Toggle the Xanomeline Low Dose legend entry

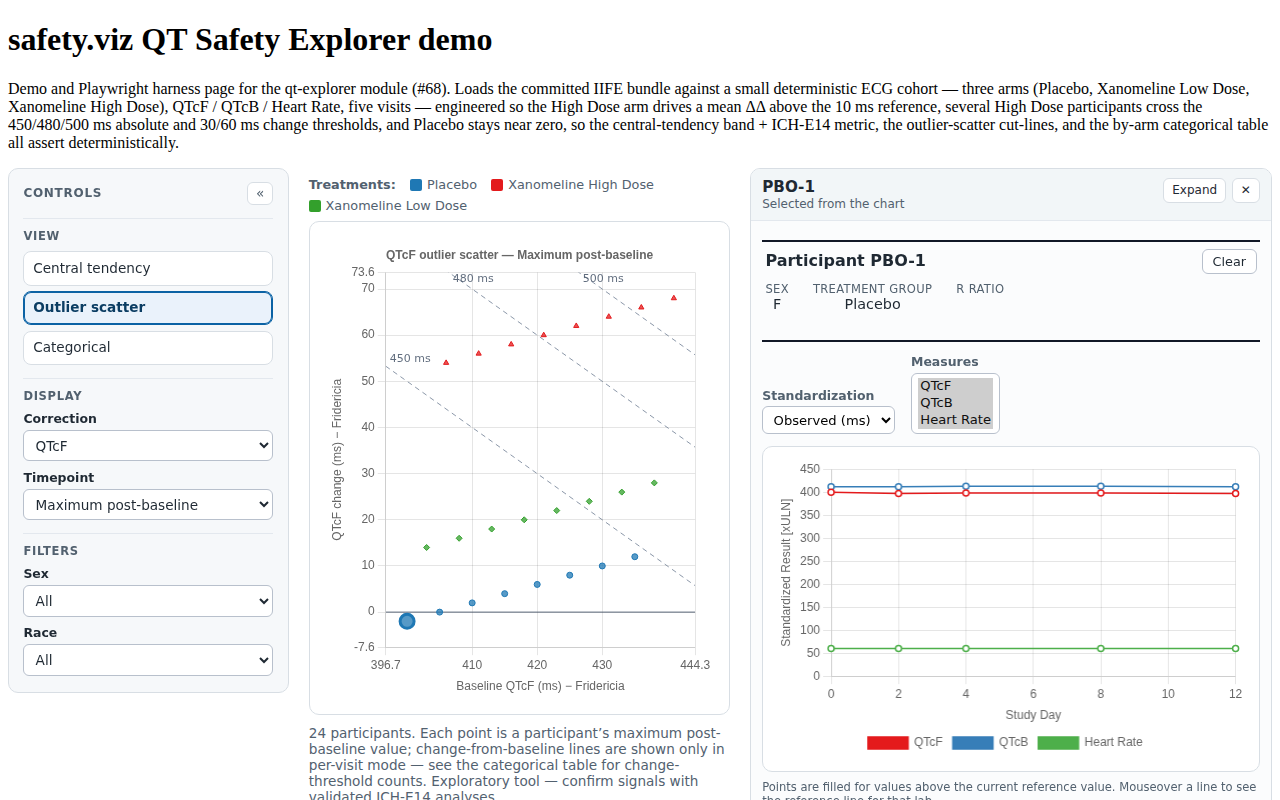pyautogui.click(x=388, y=206)
